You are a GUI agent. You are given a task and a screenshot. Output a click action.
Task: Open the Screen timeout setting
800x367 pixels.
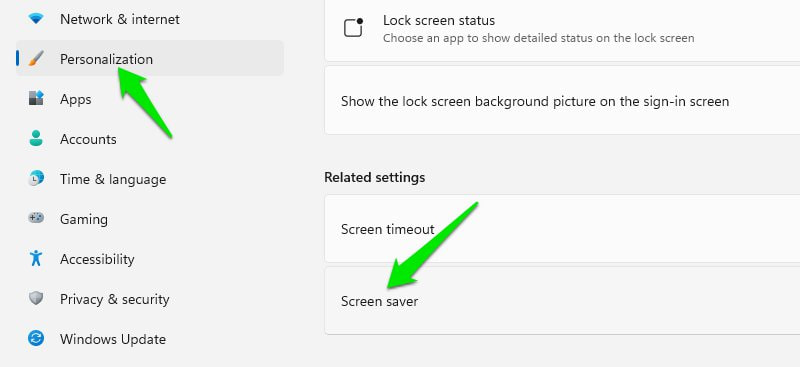[x=562, y=229]
